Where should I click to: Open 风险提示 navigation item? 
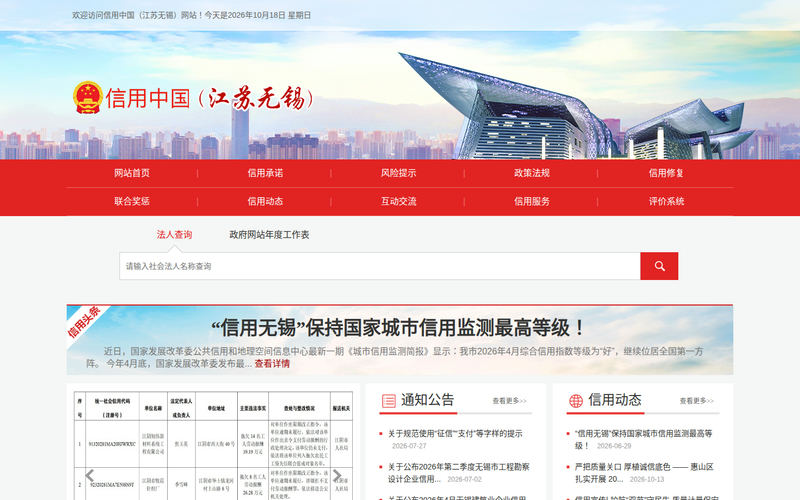point(398,173)
